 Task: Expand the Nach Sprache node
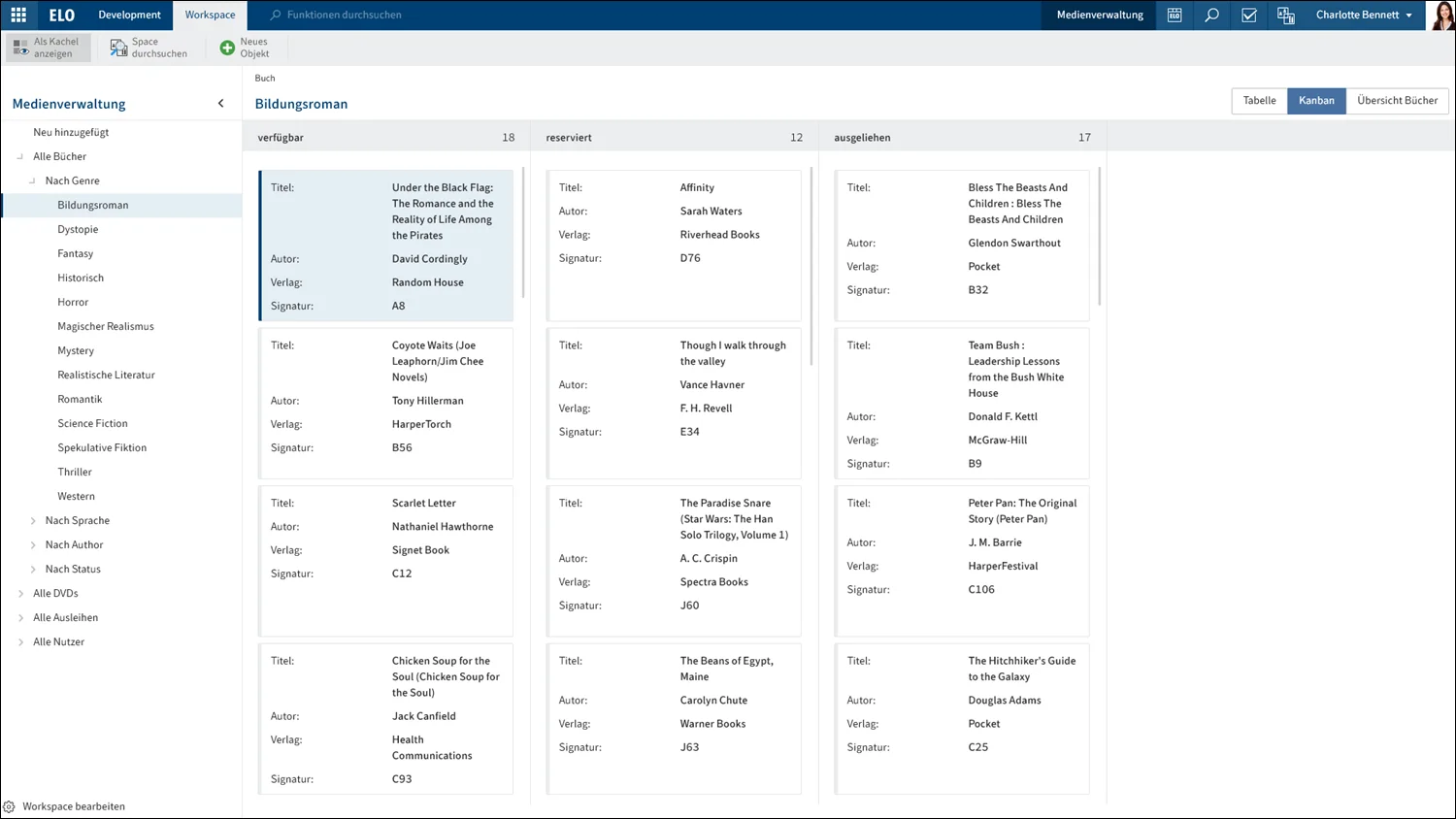(32, 521)
